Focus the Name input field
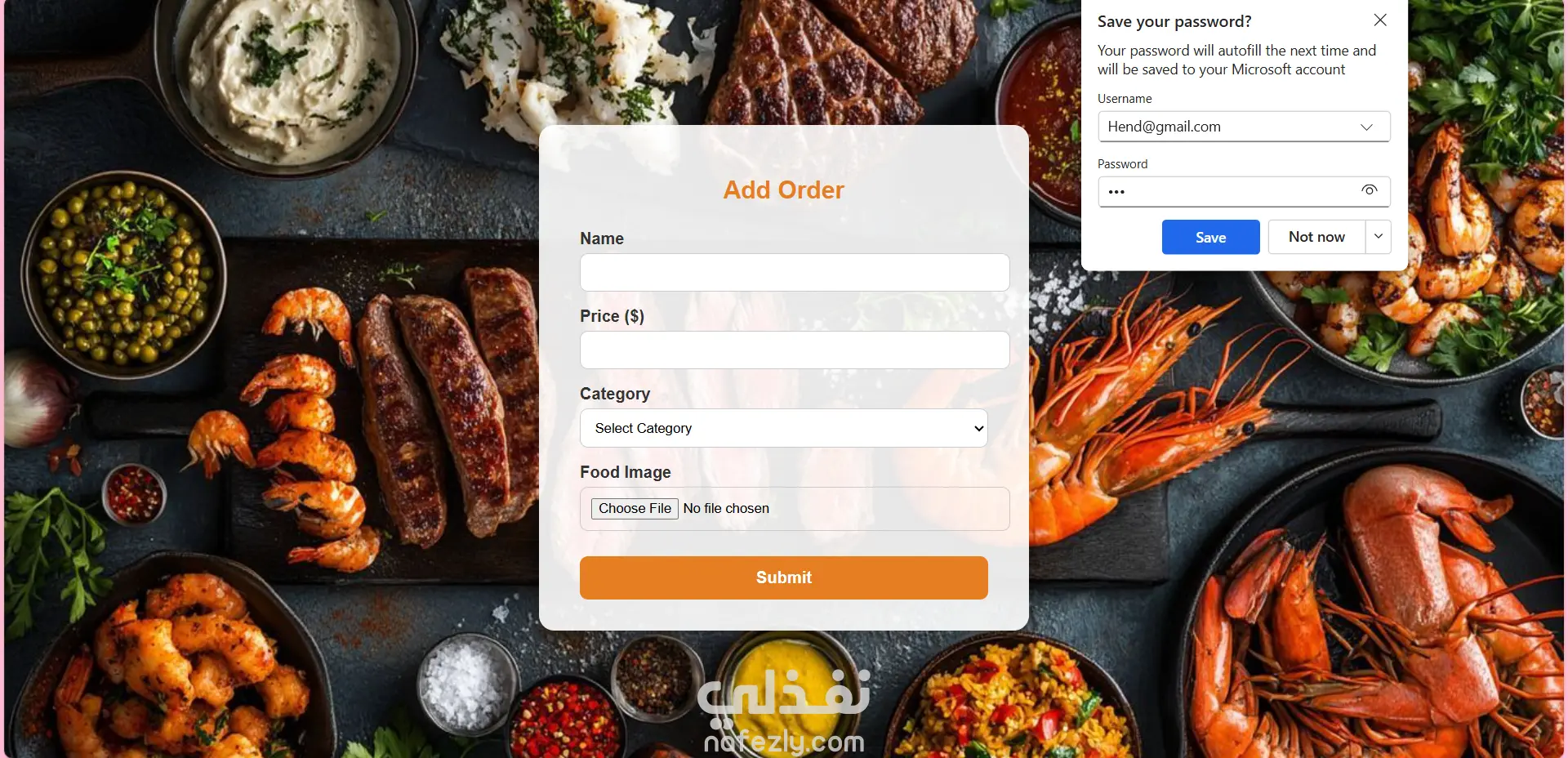The height and width of the screenshot is (758, 1568). [795, 272]
